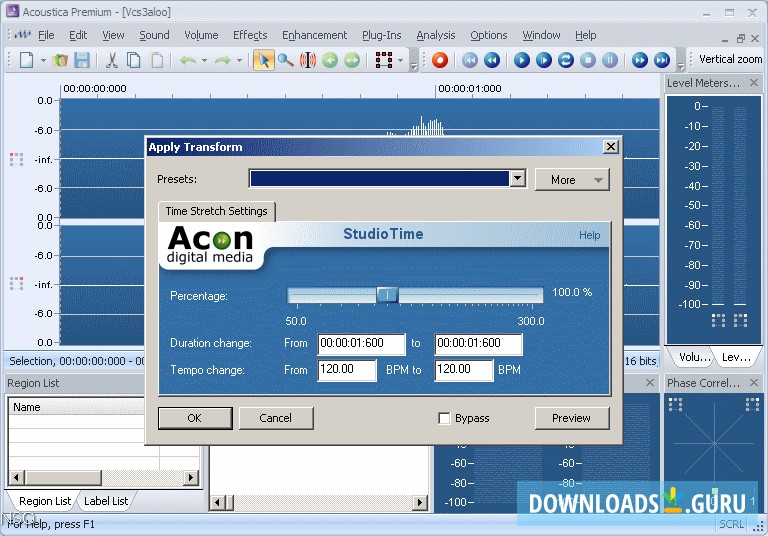Select the magnifier zoom tool
Image resolution: width=768 pixels, height=536 pixels.
pyautogui.click(x=286, y=60)
